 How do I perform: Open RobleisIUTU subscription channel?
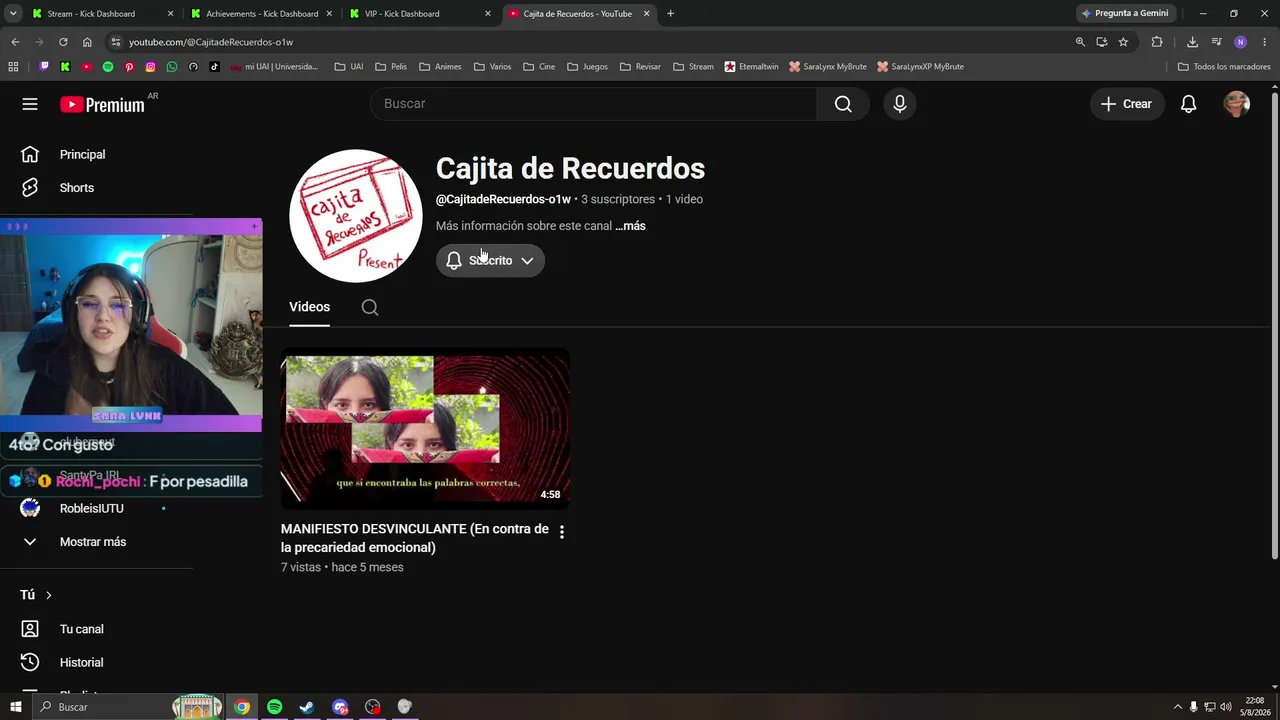(92, 509)
